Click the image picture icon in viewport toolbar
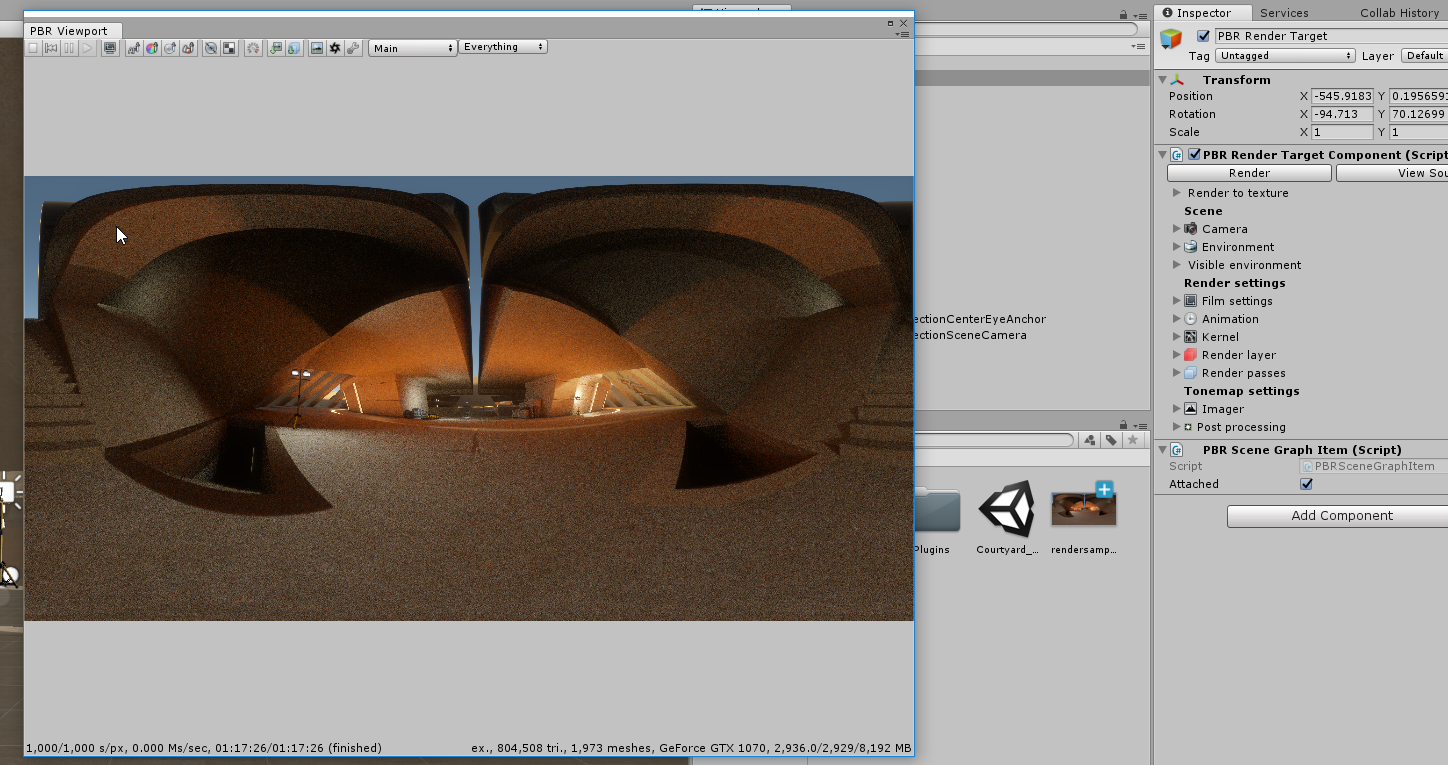This screenshot has width=1448, height=765. tap(317, 48)
